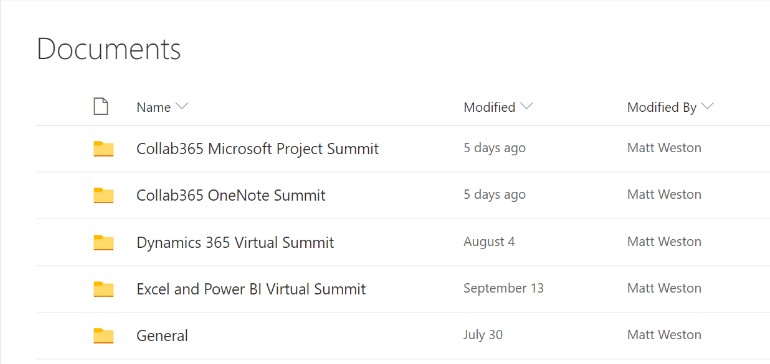This screenshot has height=364, width=770.
Task: Open Excel and Power BI Virtual Summit
Action: 251,289
